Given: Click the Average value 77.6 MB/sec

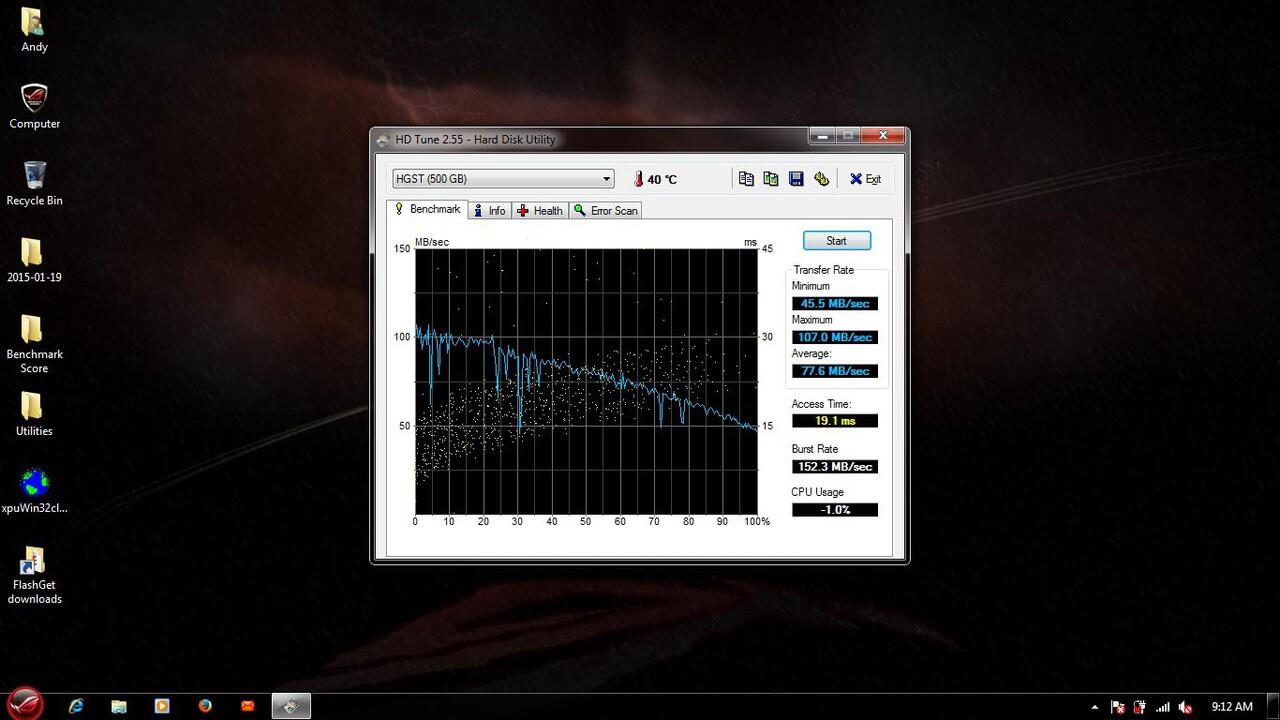Looking at the screenshot, I should 834,372.
